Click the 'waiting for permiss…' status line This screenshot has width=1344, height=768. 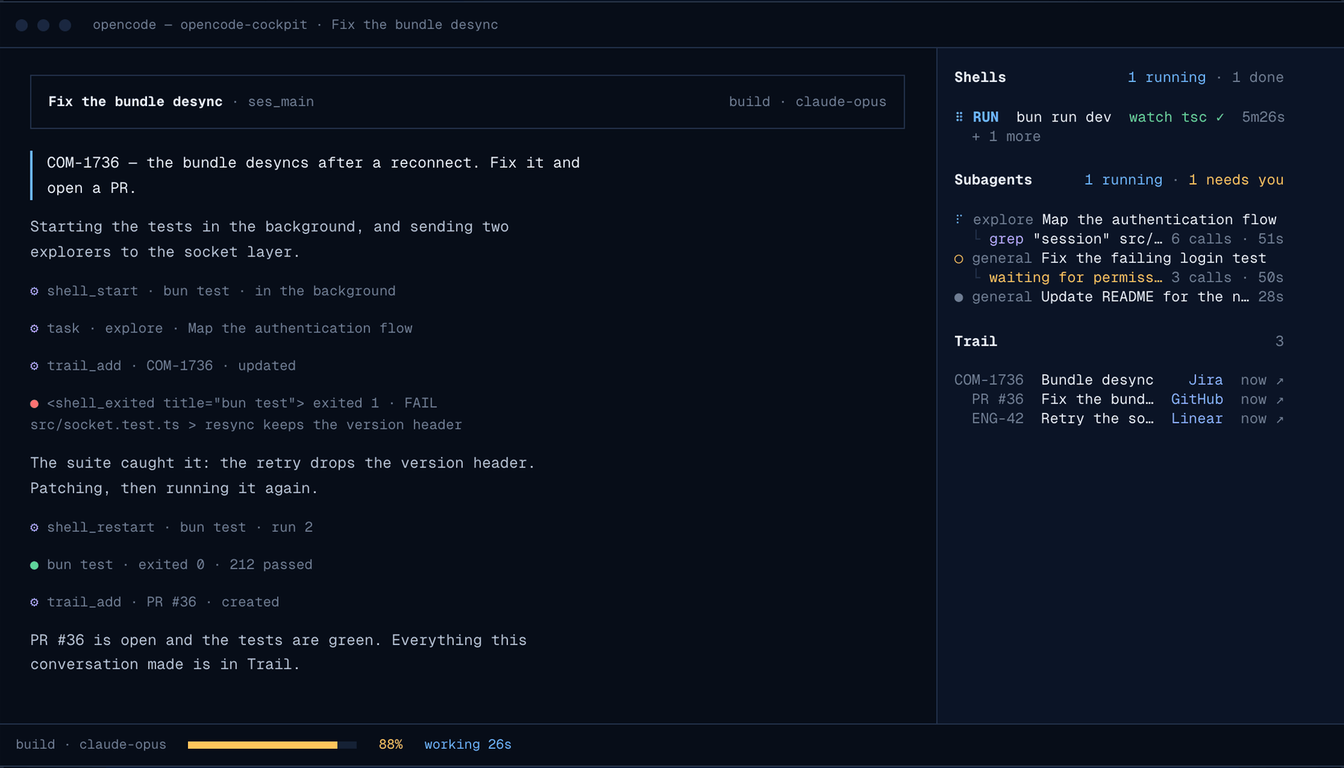(1075, 278)
